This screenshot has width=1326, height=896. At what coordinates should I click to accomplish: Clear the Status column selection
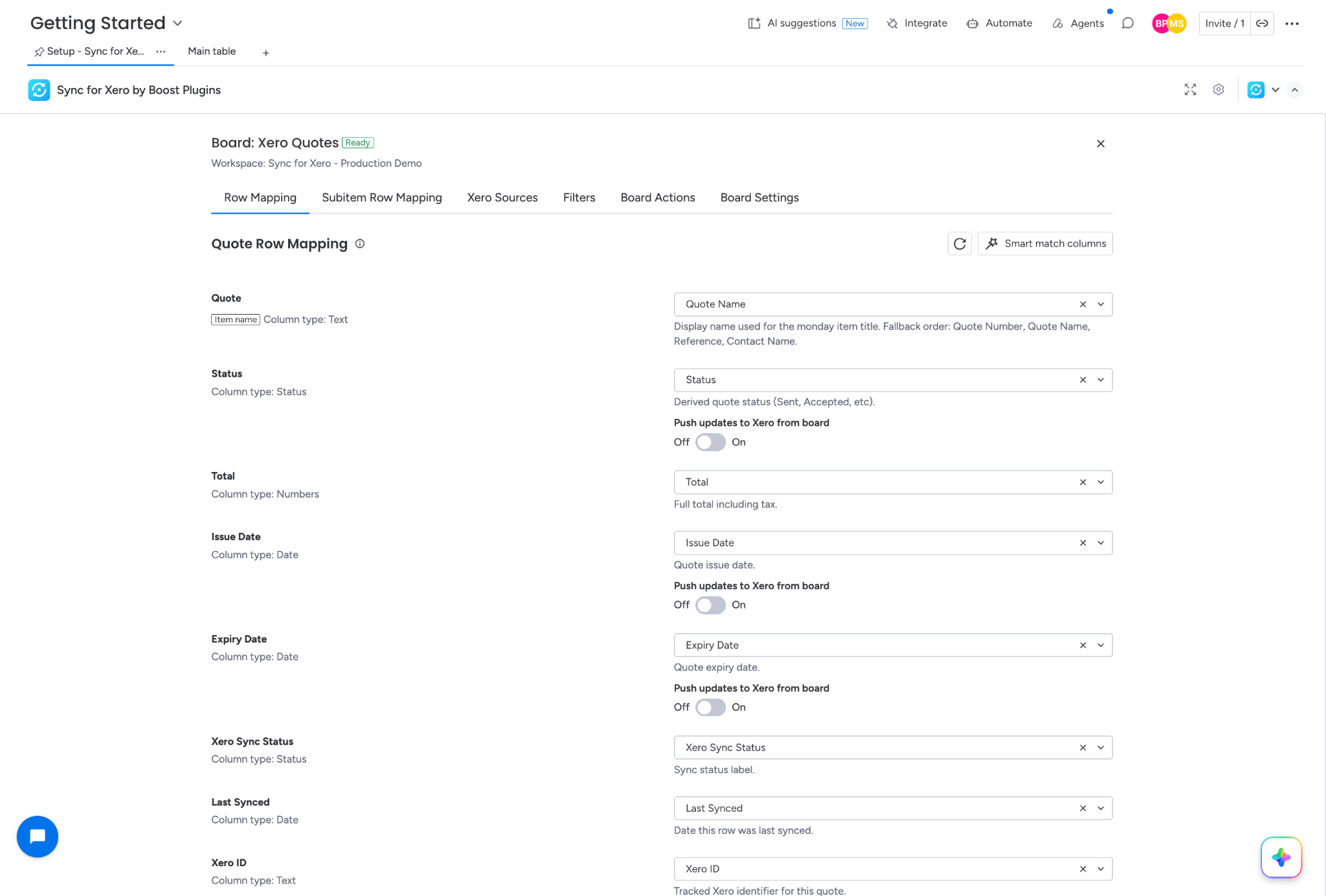tap(1083, 380)
